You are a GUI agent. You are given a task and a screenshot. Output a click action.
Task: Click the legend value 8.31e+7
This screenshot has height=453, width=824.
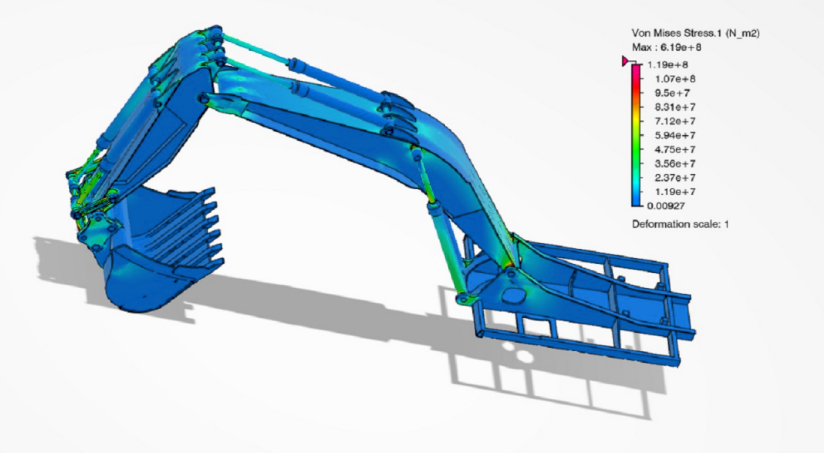pos(675,107)
